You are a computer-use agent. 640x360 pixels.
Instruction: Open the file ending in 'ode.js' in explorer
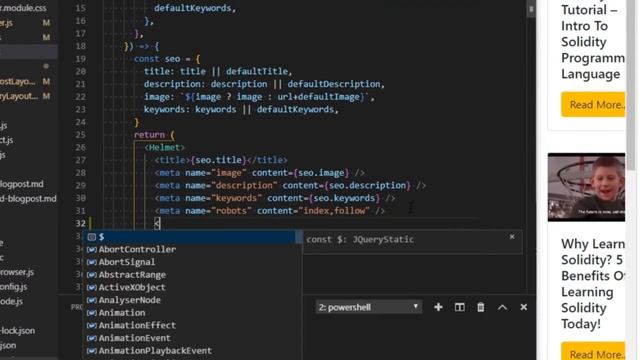click(11, 301)
